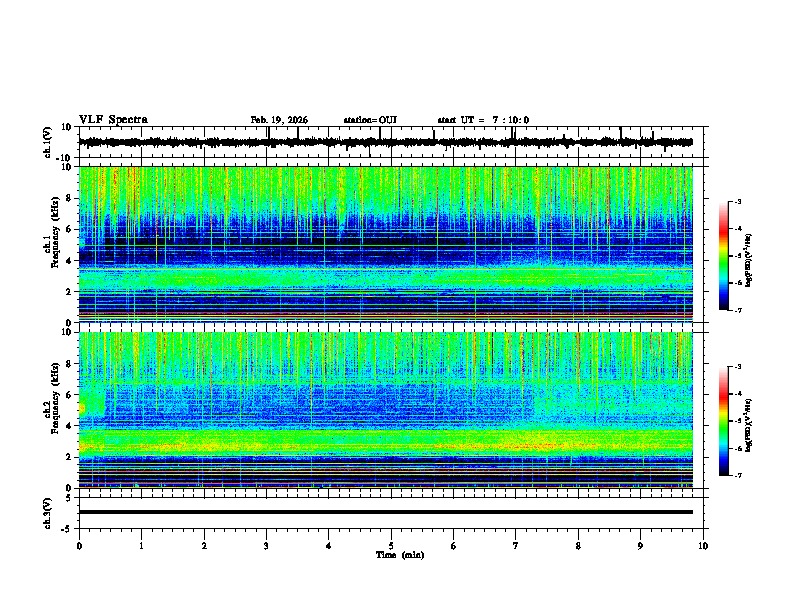
Task: Click time axis tick label "6"
Action: coord(453,546)
